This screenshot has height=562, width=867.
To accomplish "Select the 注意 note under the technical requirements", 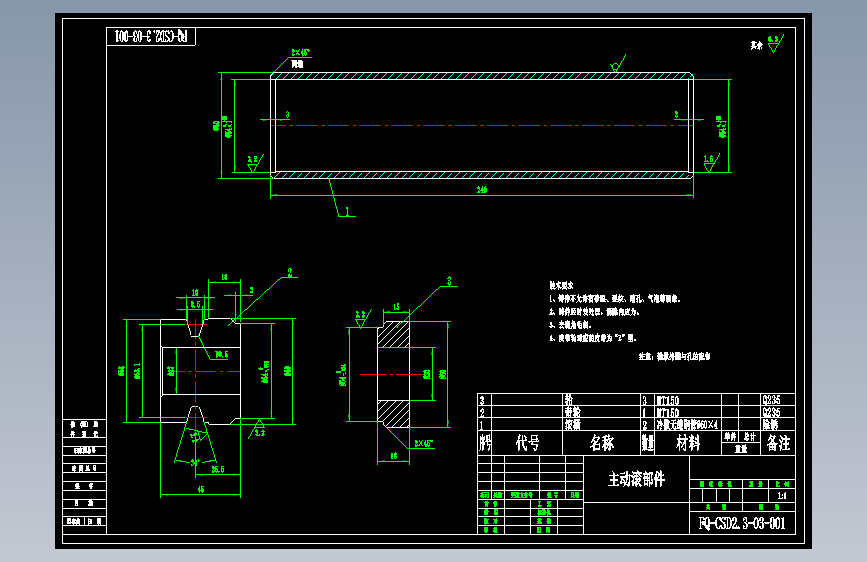I will (675, 356).
